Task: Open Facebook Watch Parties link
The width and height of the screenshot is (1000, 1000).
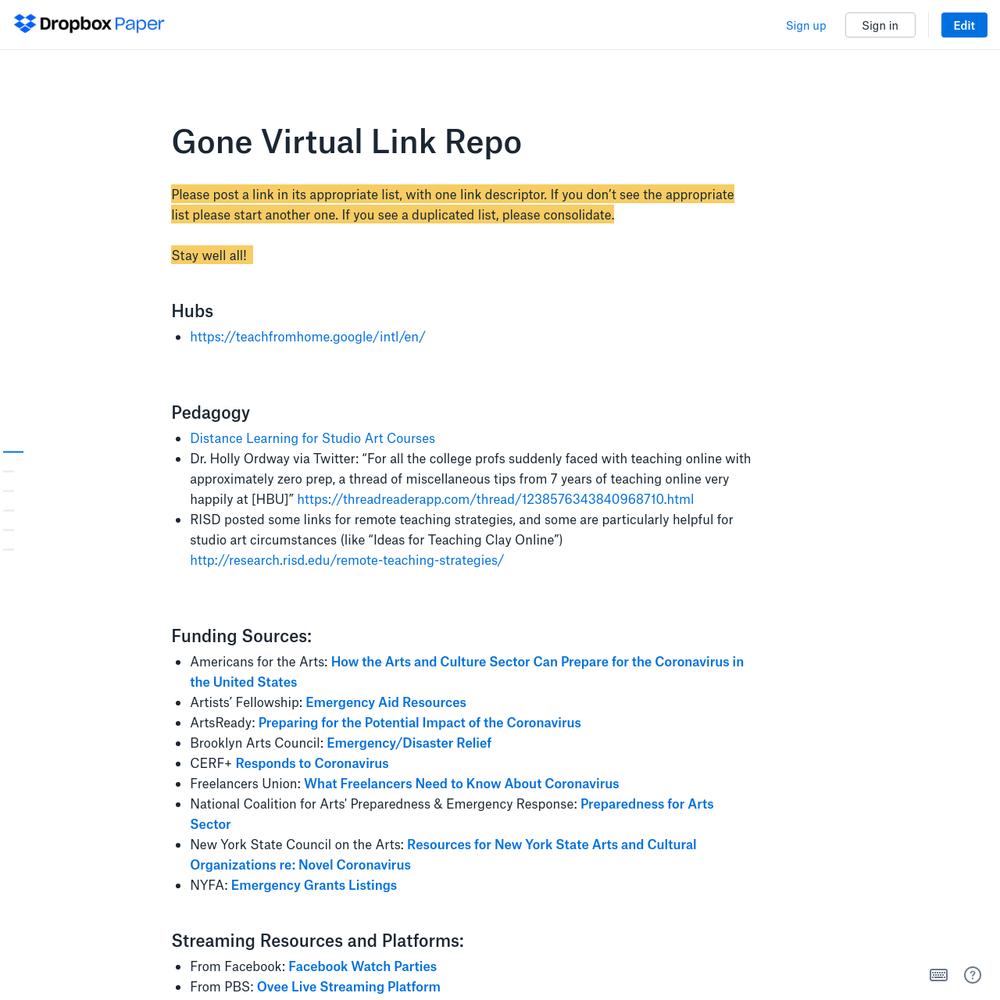Action: (x=362, y=967)
